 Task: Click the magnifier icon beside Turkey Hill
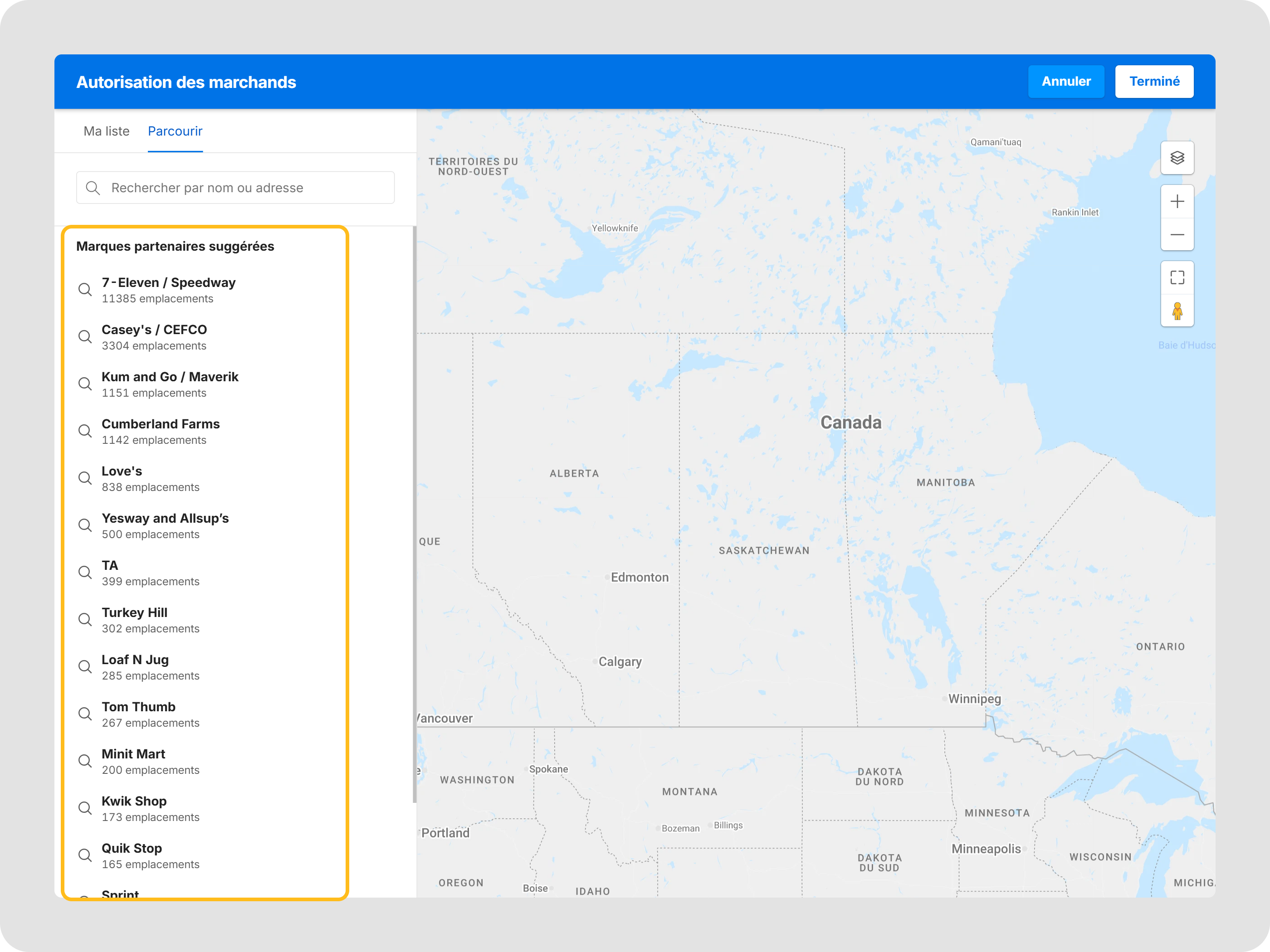click(85, 620)
